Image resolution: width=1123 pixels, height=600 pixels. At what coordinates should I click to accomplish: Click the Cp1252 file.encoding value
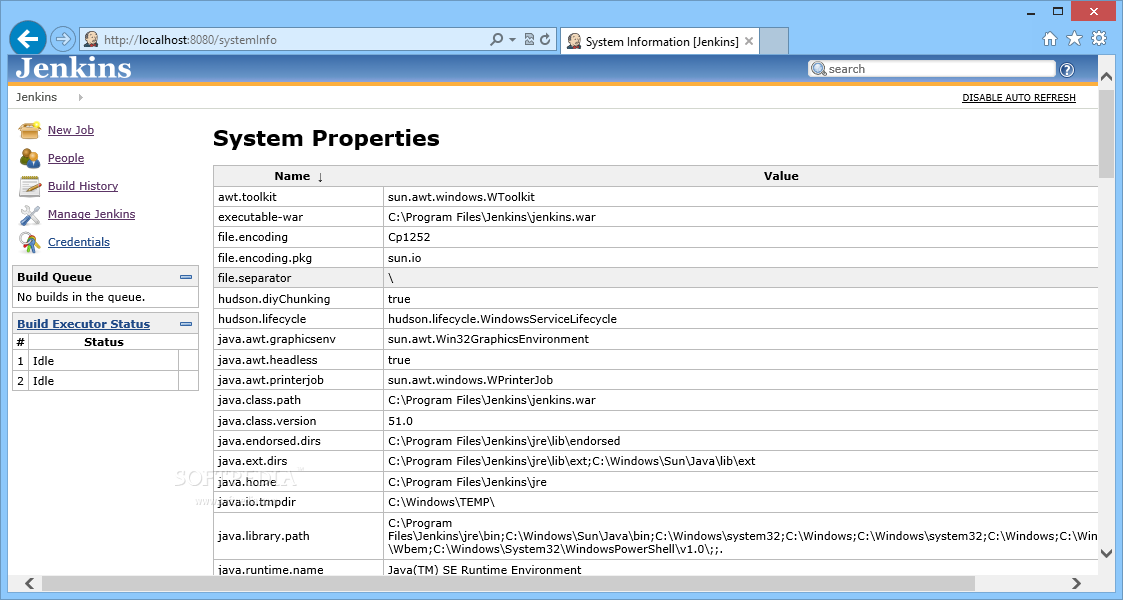click(409, 237)
